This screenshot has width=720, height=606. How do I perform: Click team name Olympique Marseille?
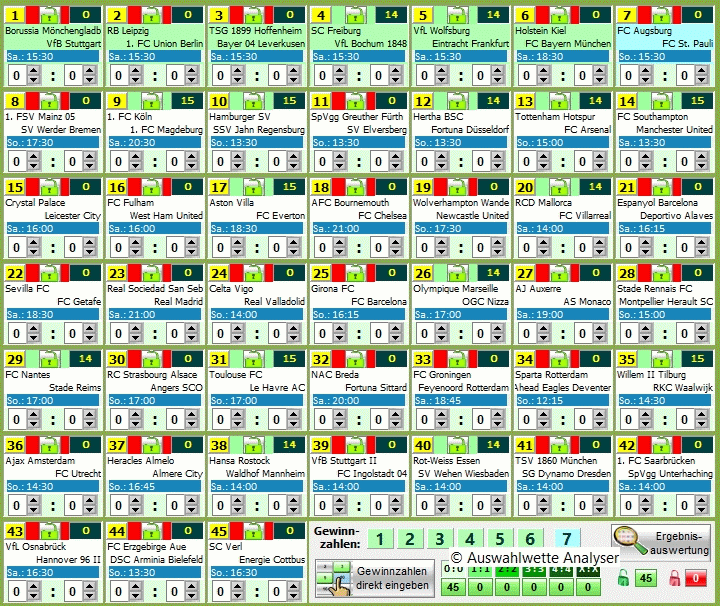(x=456, y=288)
